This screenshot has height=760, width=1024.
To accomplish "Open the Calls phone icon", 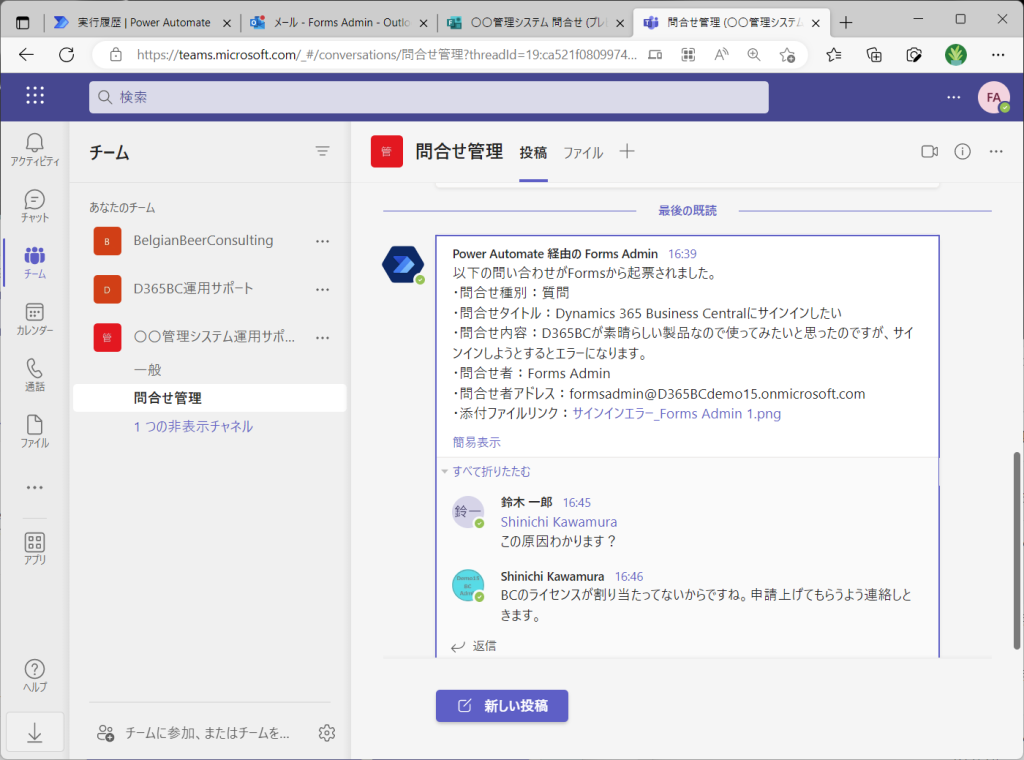I will coord(35,375).
